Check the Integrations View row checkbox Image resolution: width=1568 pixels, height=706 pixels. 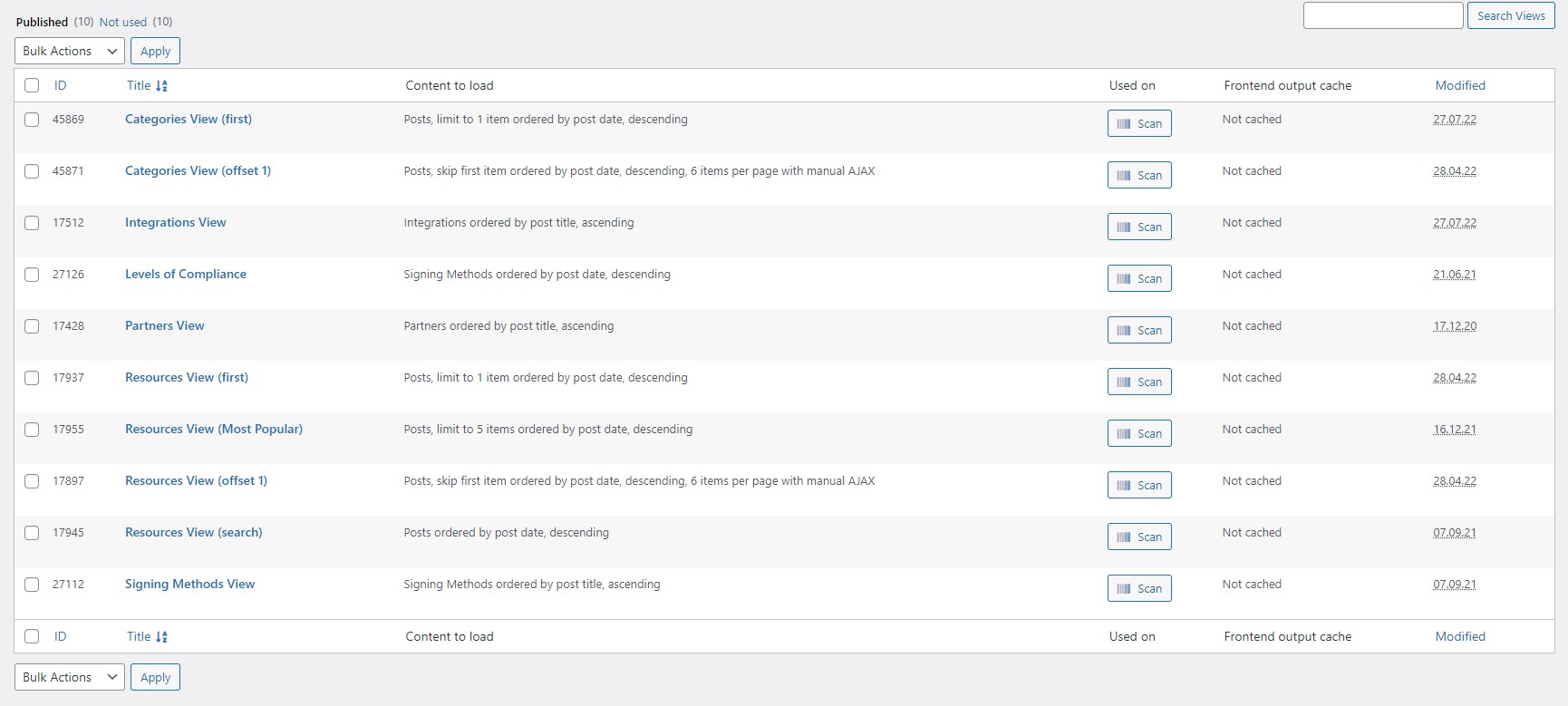tap(32, 223)
